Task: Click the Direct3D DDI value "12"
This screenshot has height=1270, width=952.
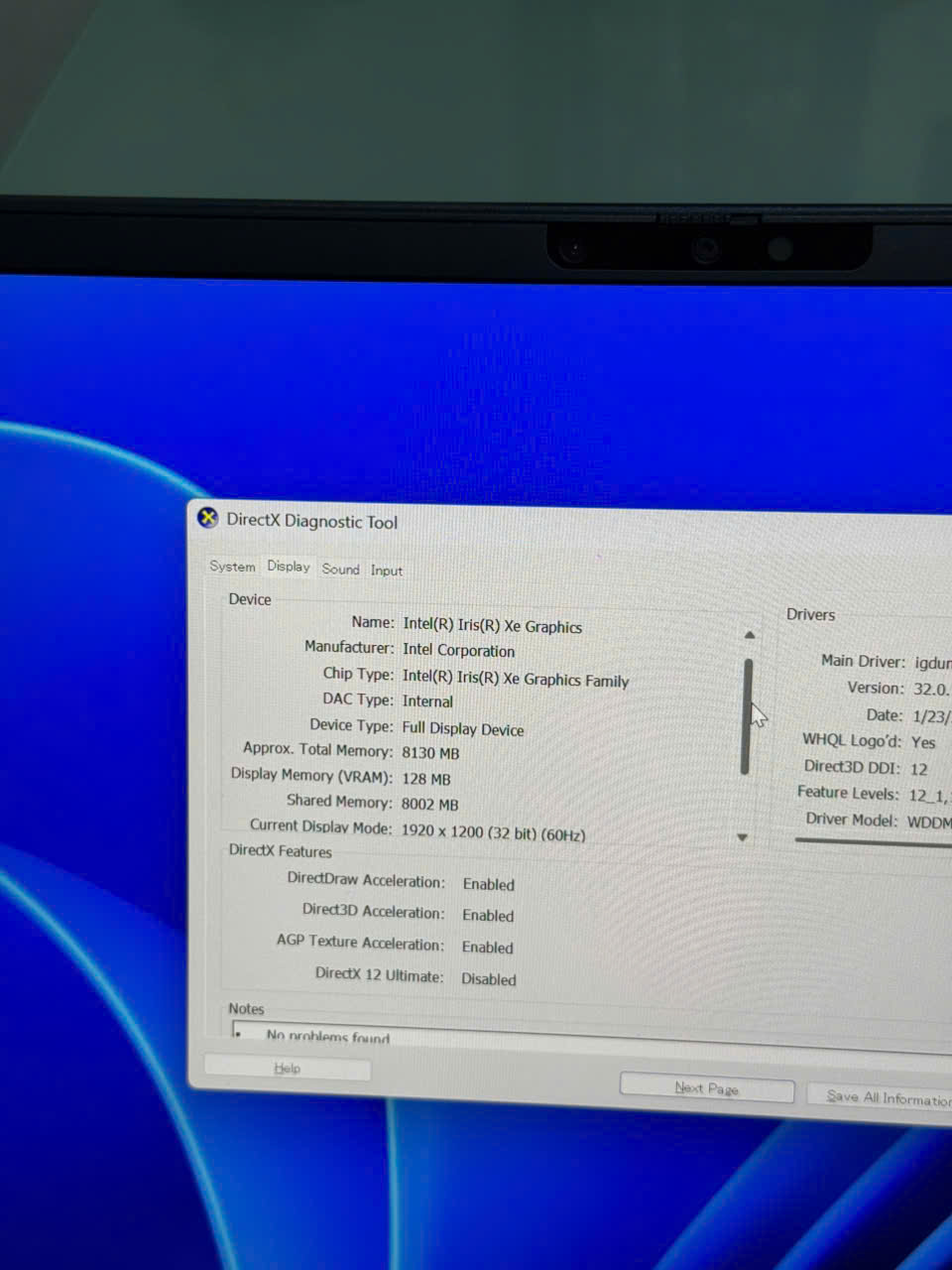Action: tap(919, 769)
